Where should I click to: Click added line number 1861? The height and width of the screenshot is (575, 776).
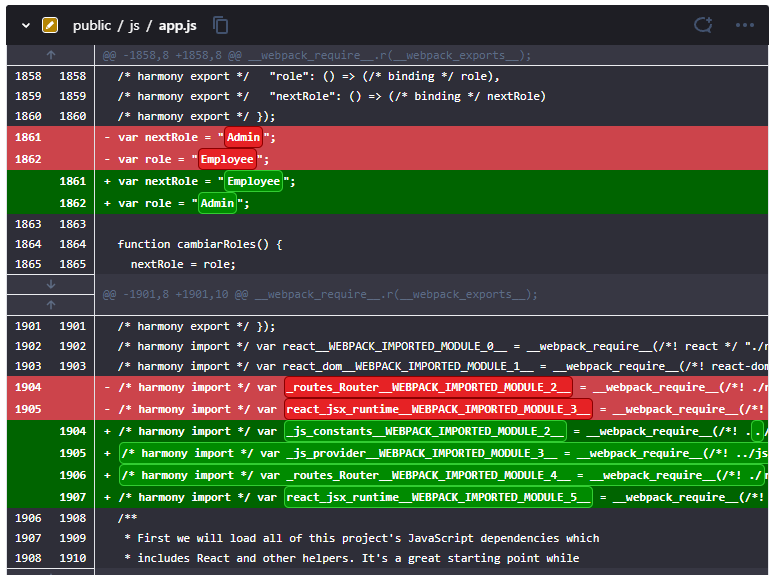click(72, 181)
